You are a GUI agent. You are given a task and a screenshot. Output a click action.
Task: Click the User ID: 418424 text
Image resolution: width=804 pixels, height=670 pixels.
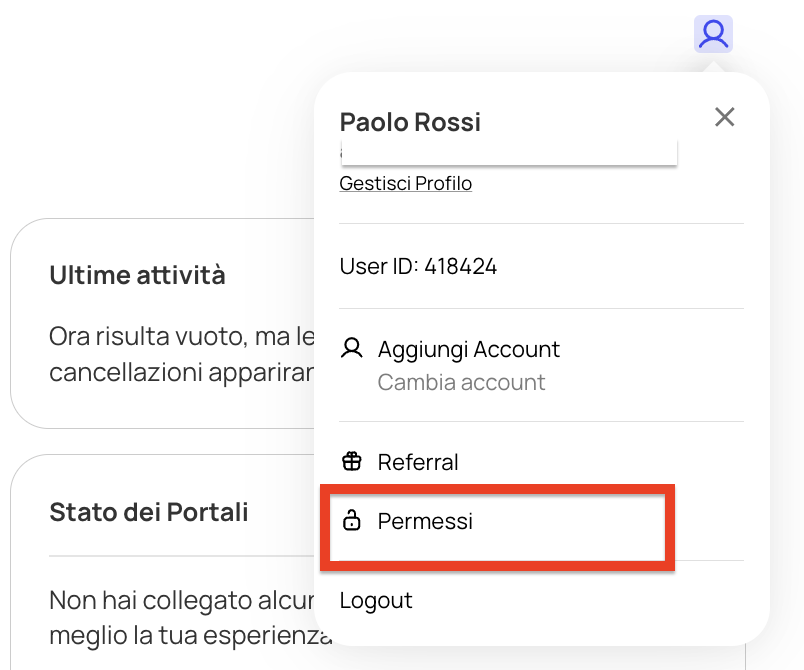point(418,266)
